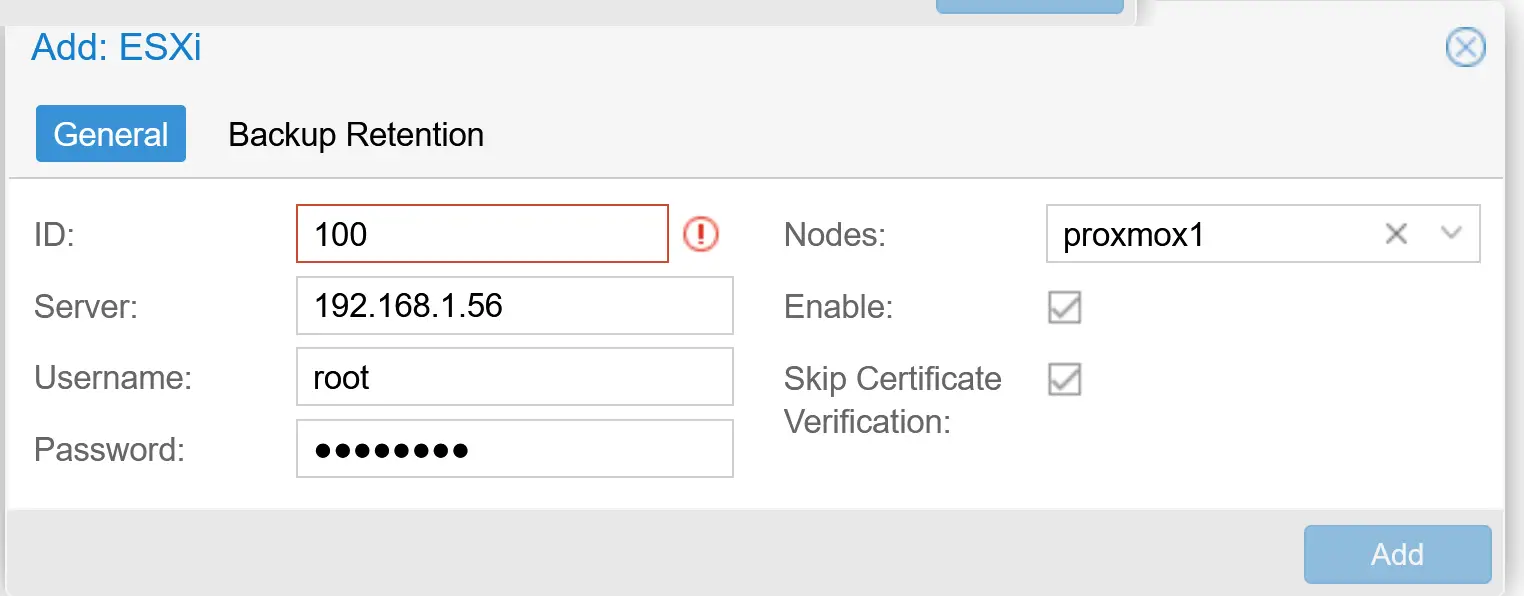Image resolution: width=1524 pixels, height=596 pixels.
Task: Click the Nodes label text
Action: click(835, 235)
